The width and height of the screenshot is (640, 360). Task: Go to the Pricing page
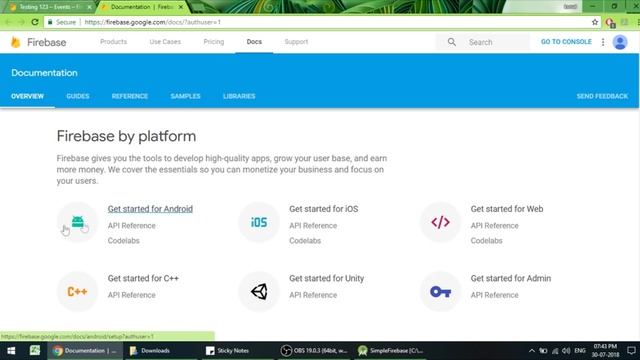pyautogui.click(x=213, y=42)
